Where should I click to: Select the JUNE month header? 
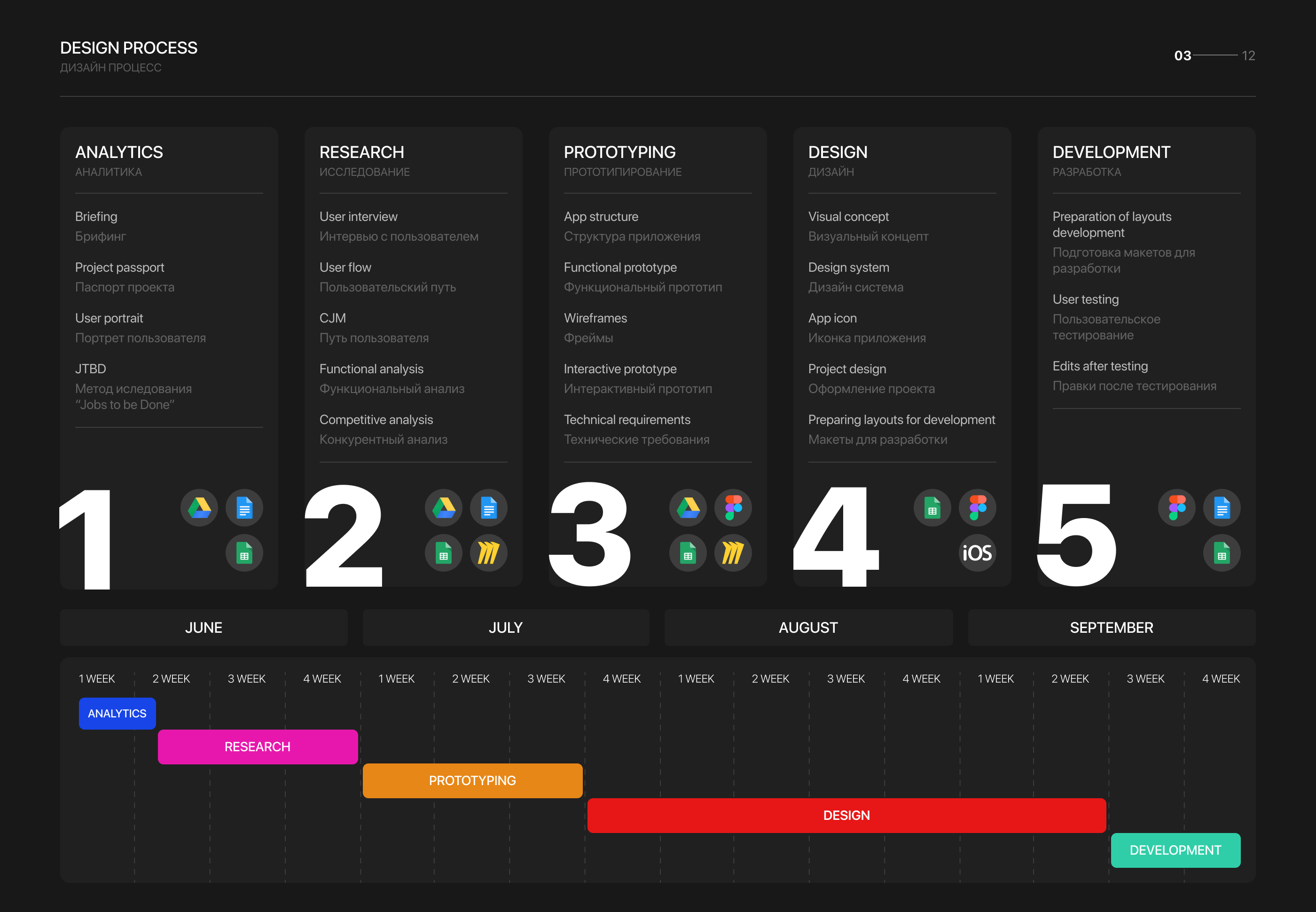tap(204, 628)
